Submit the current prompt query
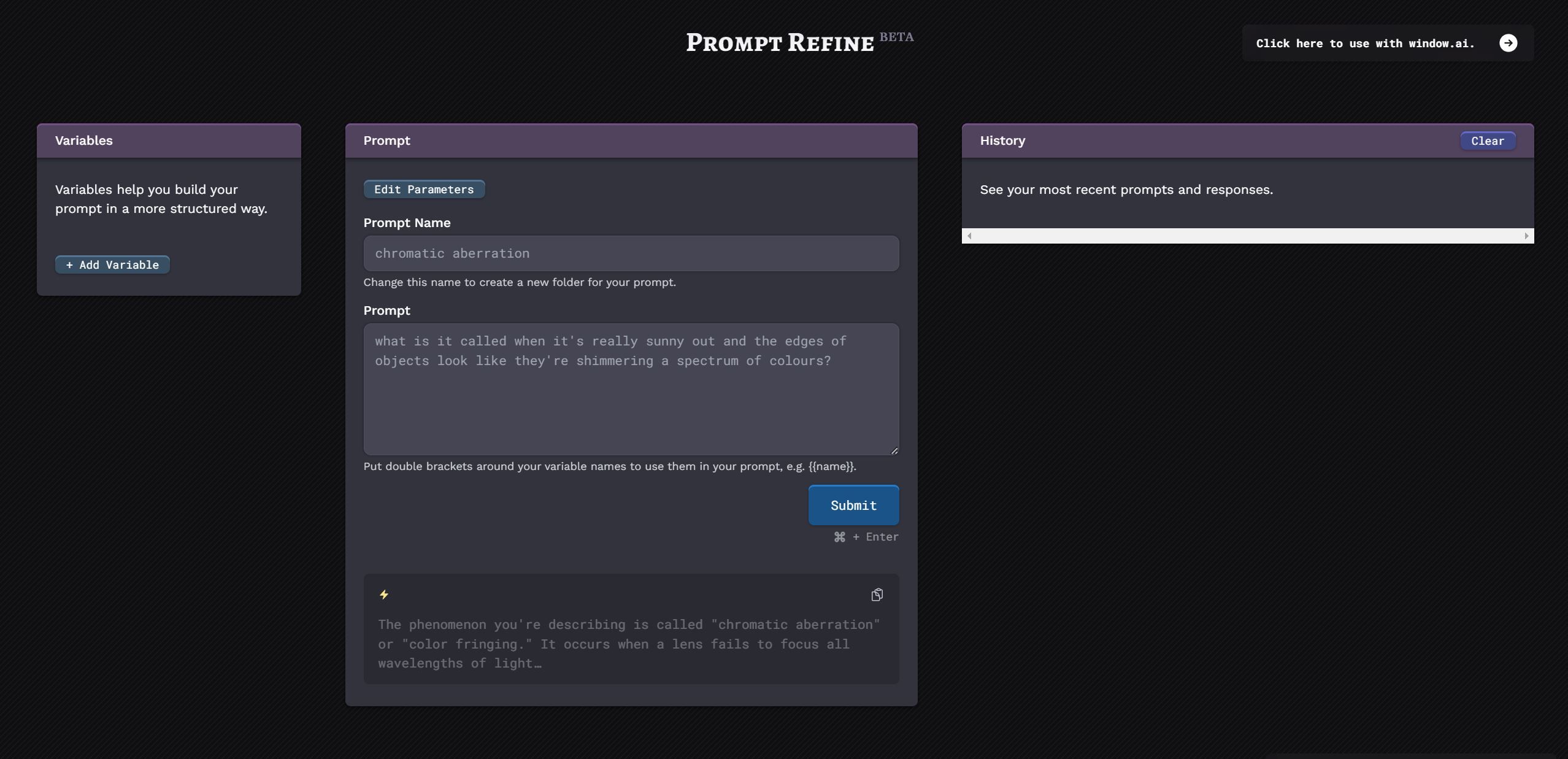Screen dimensions: 1568x759 [x=853, y=505]
